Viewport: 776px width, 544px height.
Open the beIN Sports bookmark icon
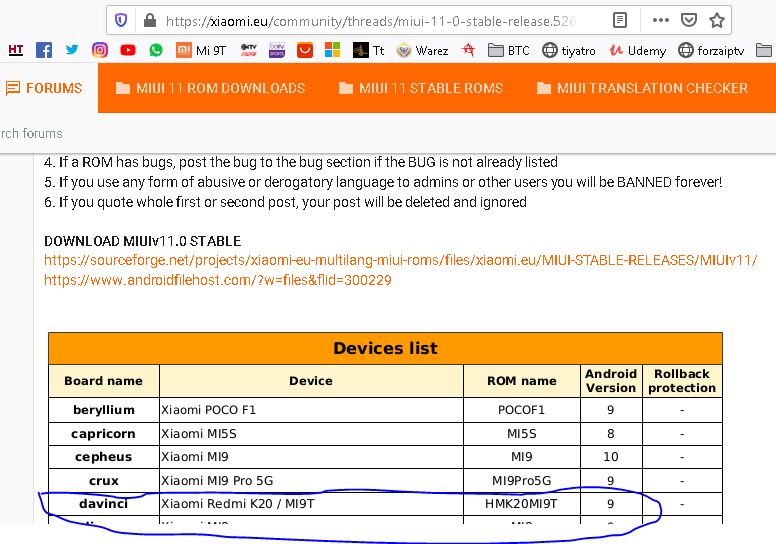click(x=277, y=50)
